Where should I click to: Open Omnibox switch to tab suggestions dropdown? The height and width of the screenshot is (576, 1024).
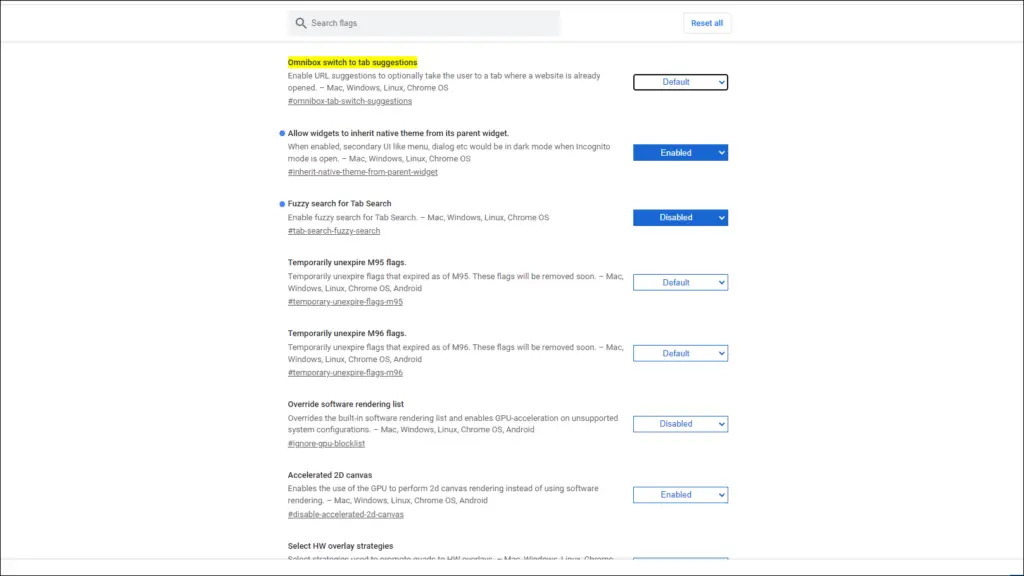click(680, 82)
